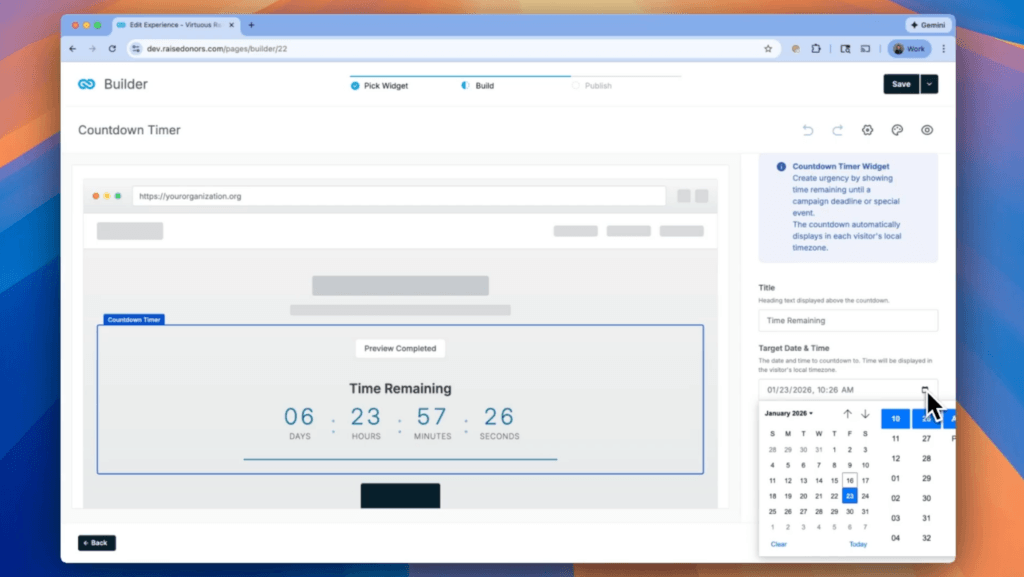Open Chrome extensions puzzle icon
Viewport: 1024px width, 577px height.
pos(816,48)
